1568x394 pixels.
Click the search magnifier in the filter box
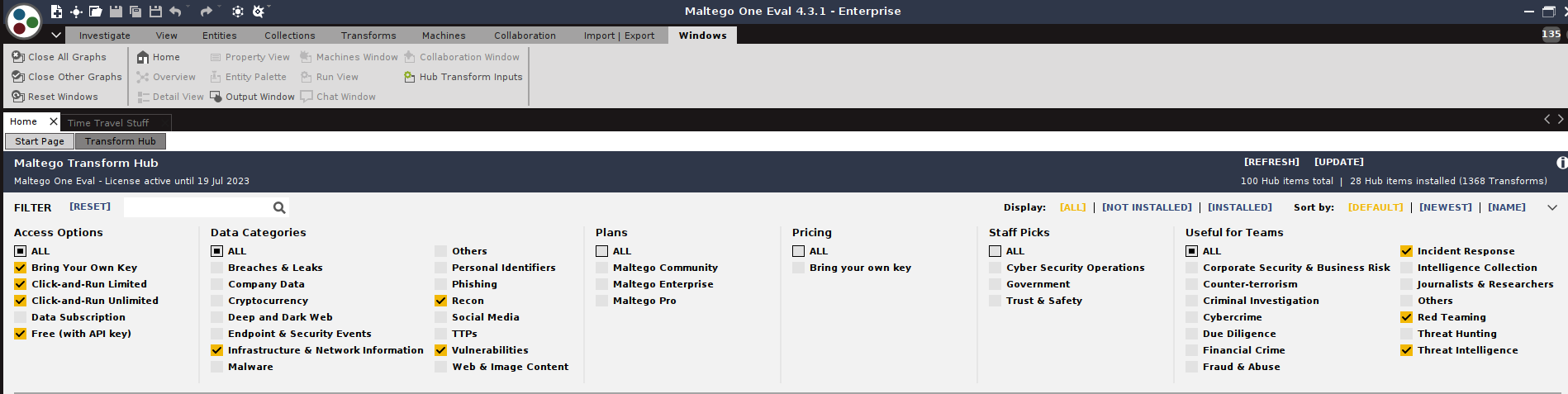(x=279, y=208)
